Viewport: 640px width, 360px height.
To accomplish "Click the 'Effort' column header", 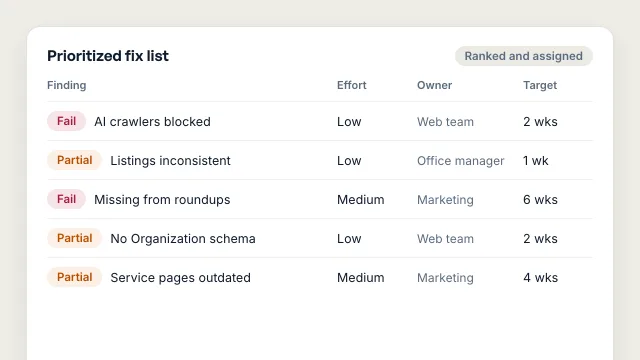I will (x=351, y=85).
